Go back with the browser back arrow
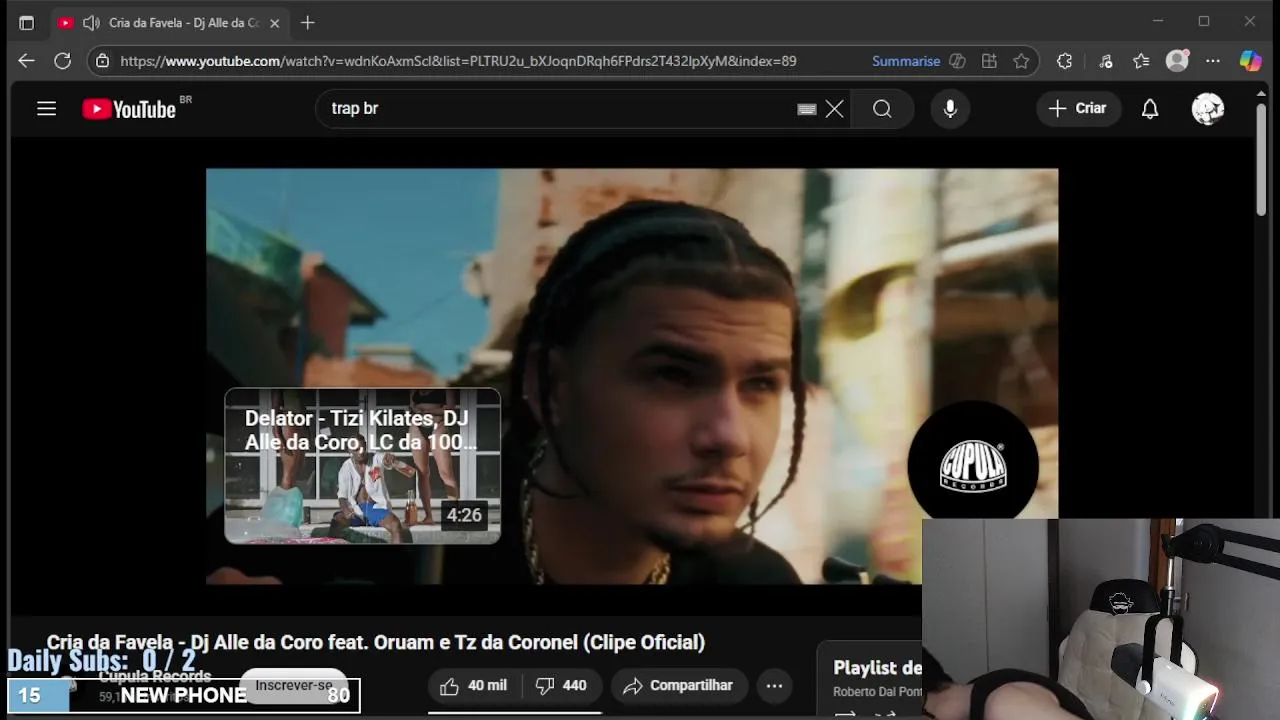 (26, 61)
